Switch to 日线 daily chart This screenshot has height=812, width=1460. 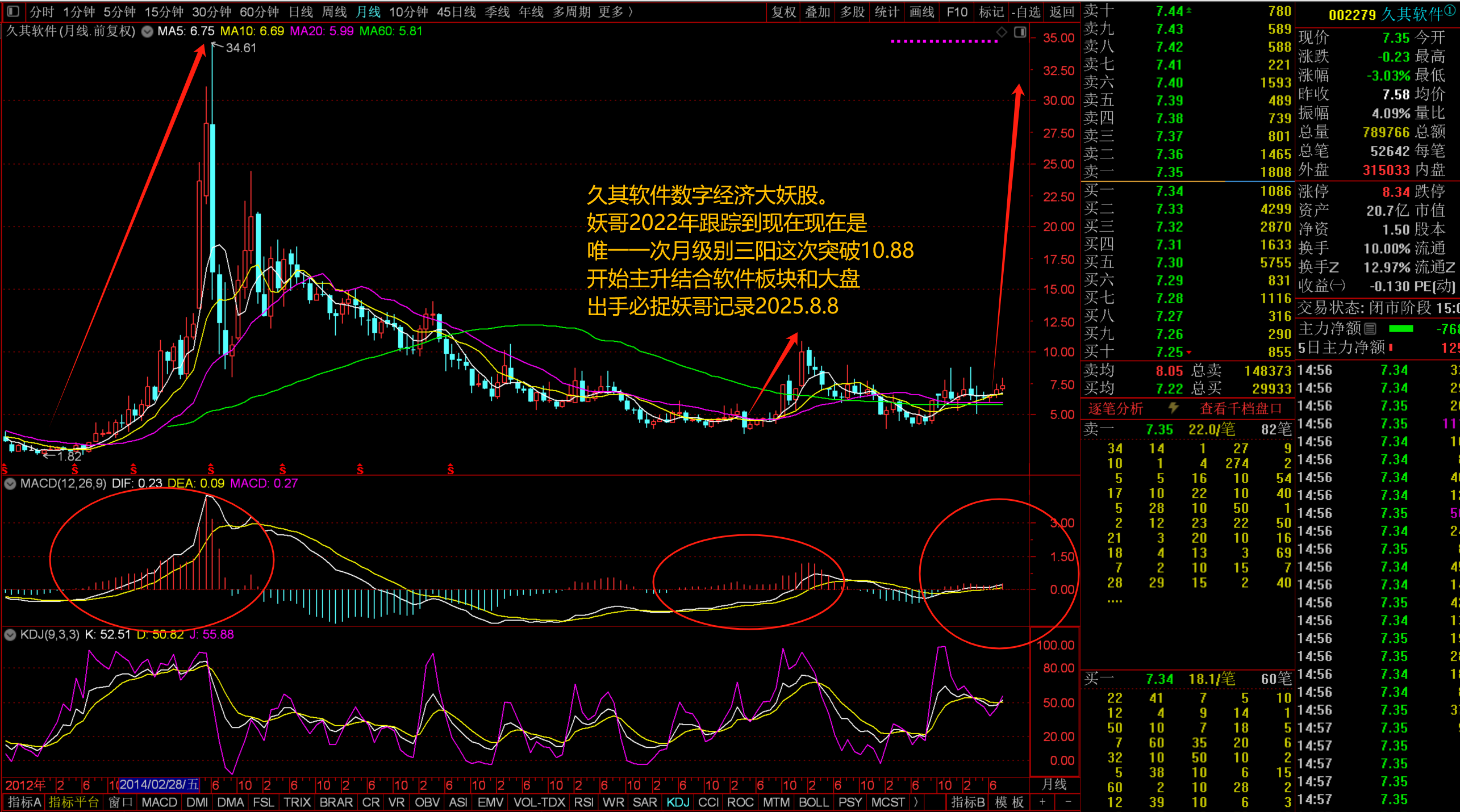pyautogui.click(x=301, y=11)
